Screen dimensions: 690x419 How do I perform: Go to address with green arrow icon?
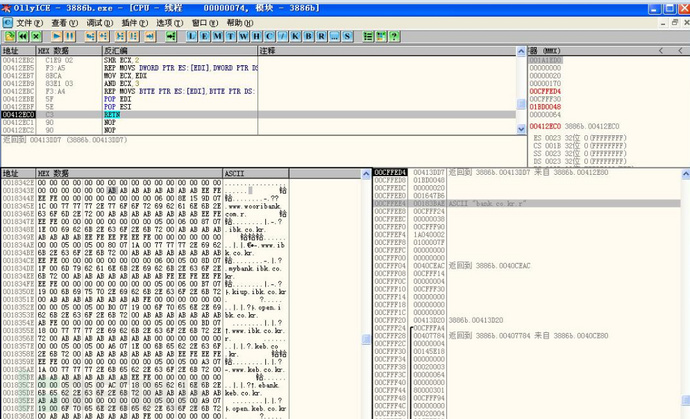(171, 37)
